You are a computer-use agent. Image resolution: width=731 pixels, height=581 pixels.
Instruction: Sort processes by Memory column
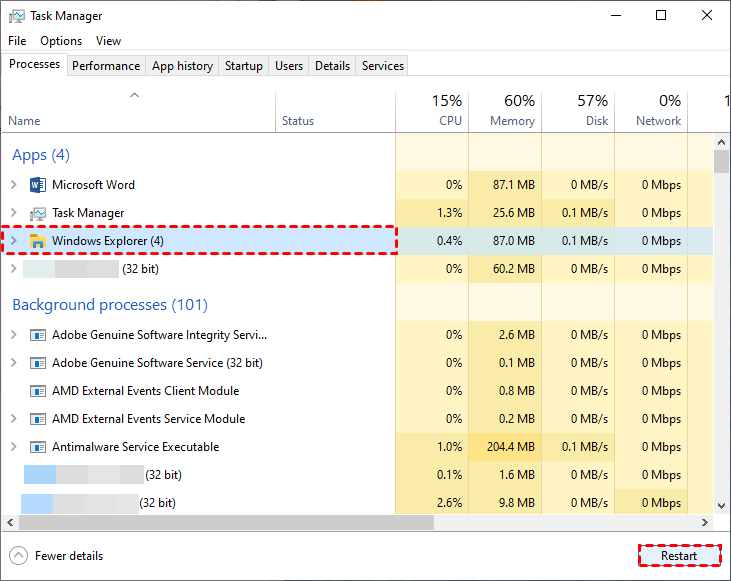(505, 111)
